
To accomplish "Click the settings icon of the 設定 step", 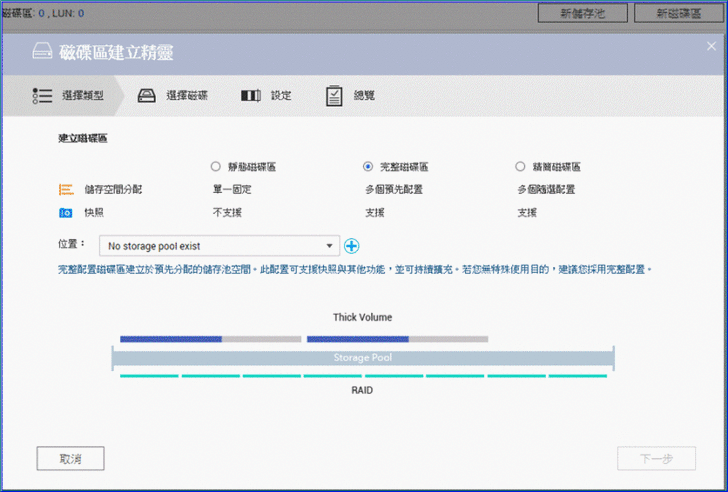I will pyautogui.click(x=251, y=96).
